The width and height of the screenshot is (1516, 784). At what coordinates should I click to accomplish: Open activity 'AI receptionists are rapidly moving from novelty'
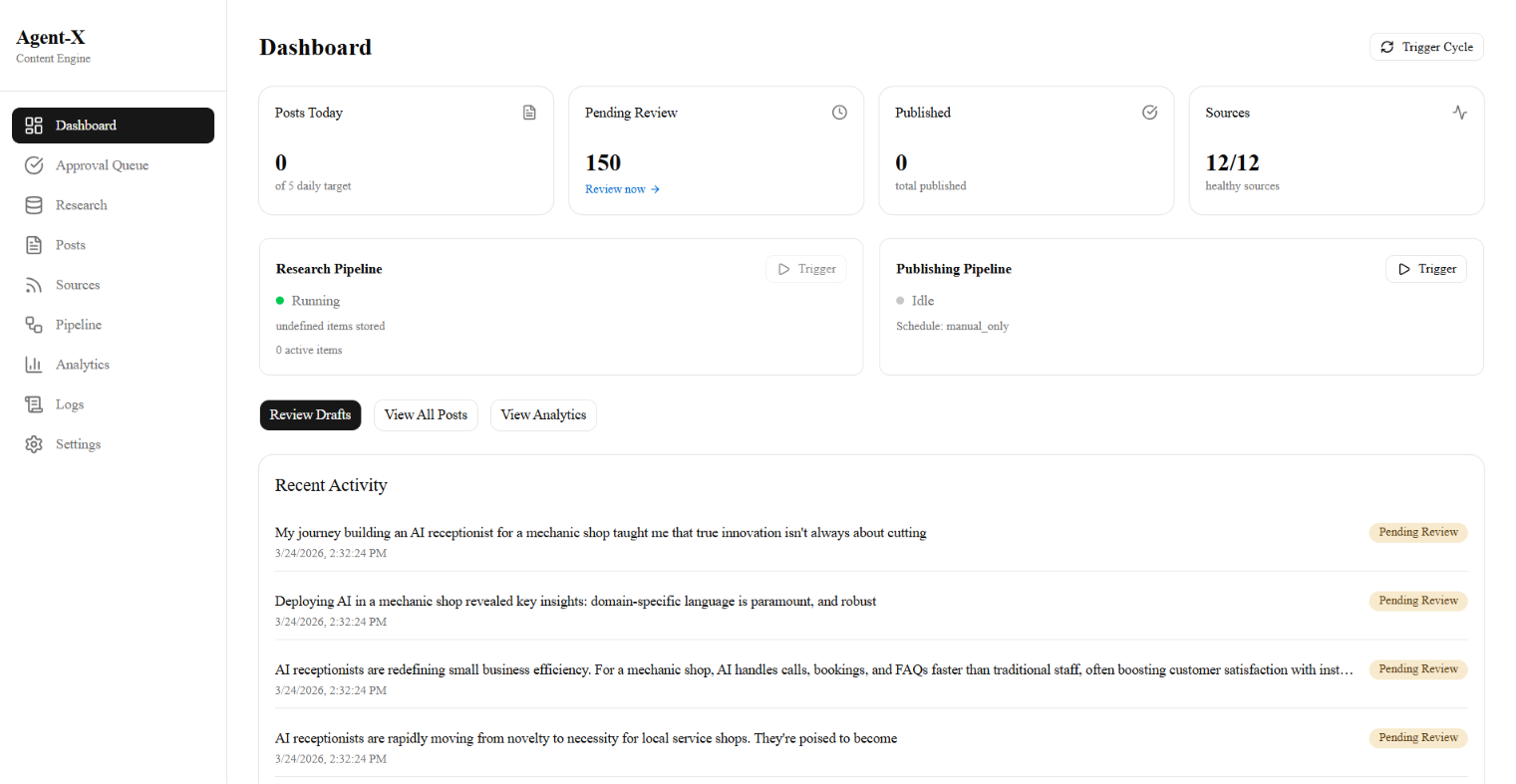(x=586, y=739)
